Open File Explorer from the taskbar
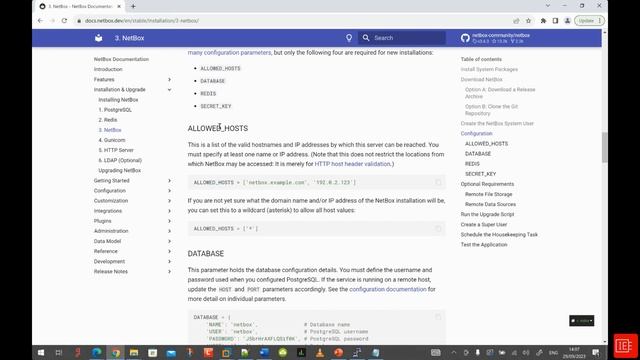Screen dimensions: 640x360 tap(134, 353)
